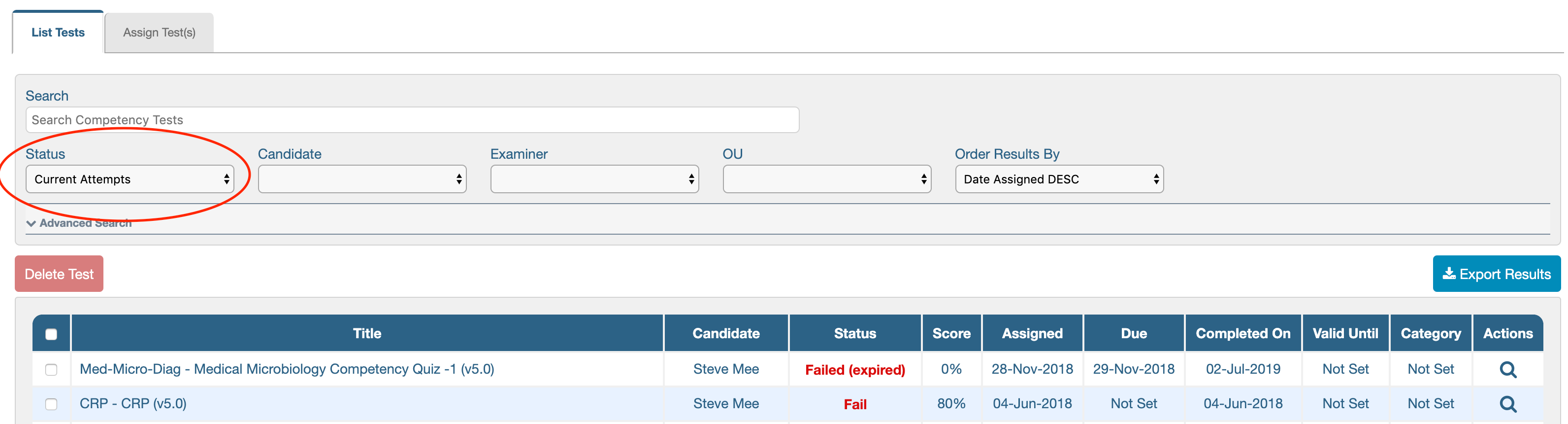Image resolution: width=1568 pixels, height=424 pixels.
Task: Switch to the Assign Test(s) tab
Action: point(159,32)
